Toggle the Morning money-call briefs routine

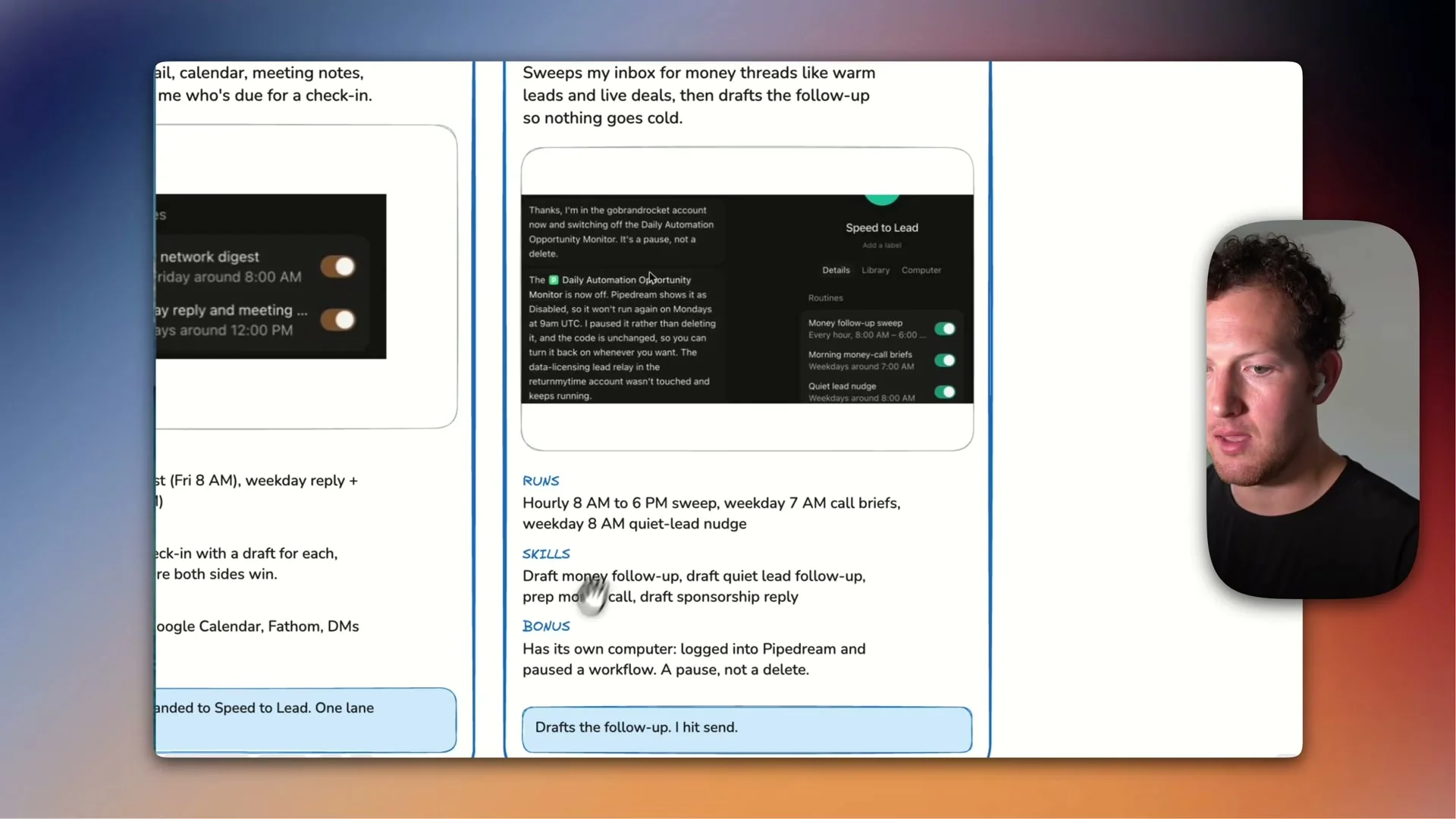point(944,360)
